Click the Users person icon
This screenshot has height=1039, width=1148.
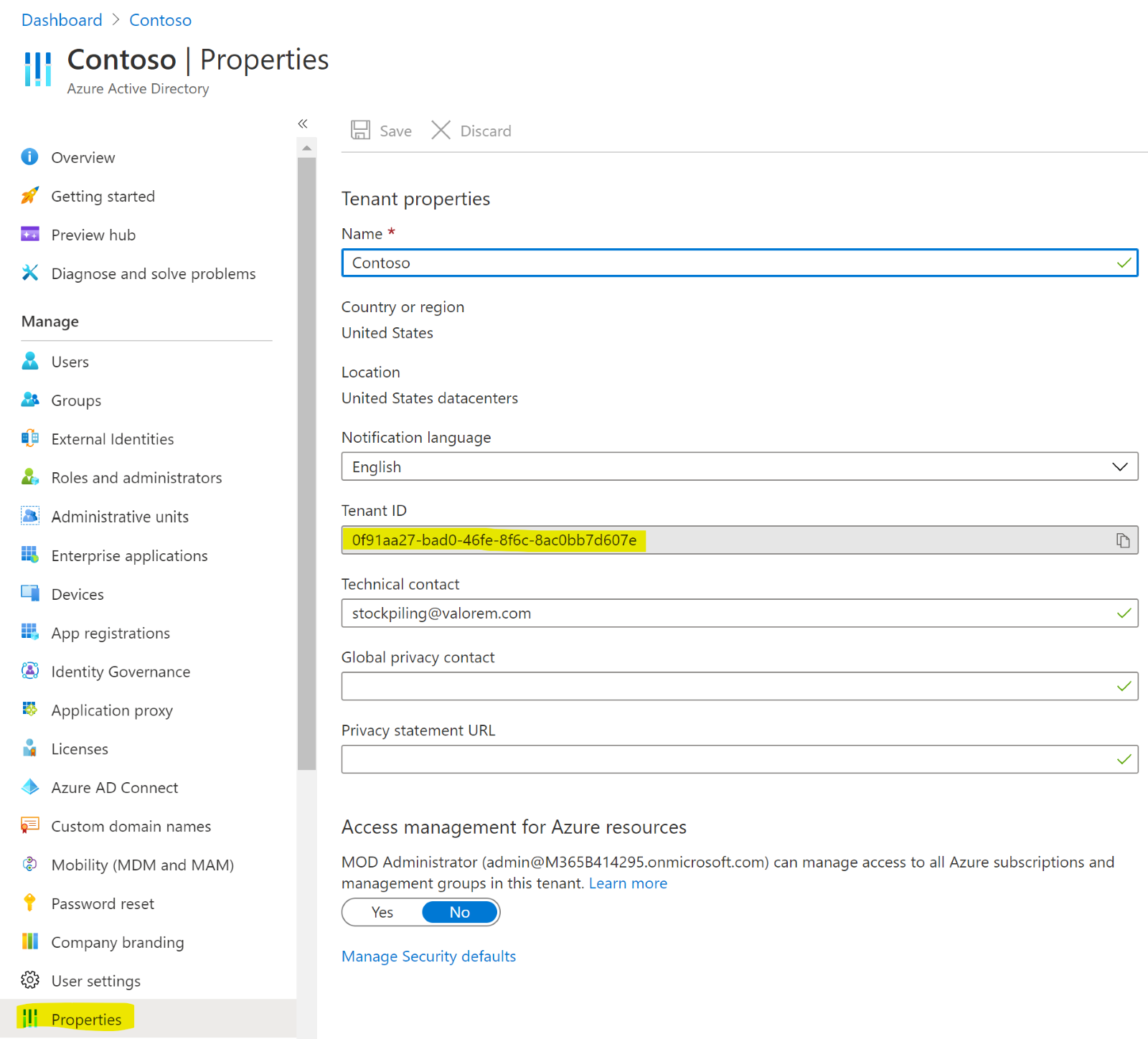tap(29, 361)
